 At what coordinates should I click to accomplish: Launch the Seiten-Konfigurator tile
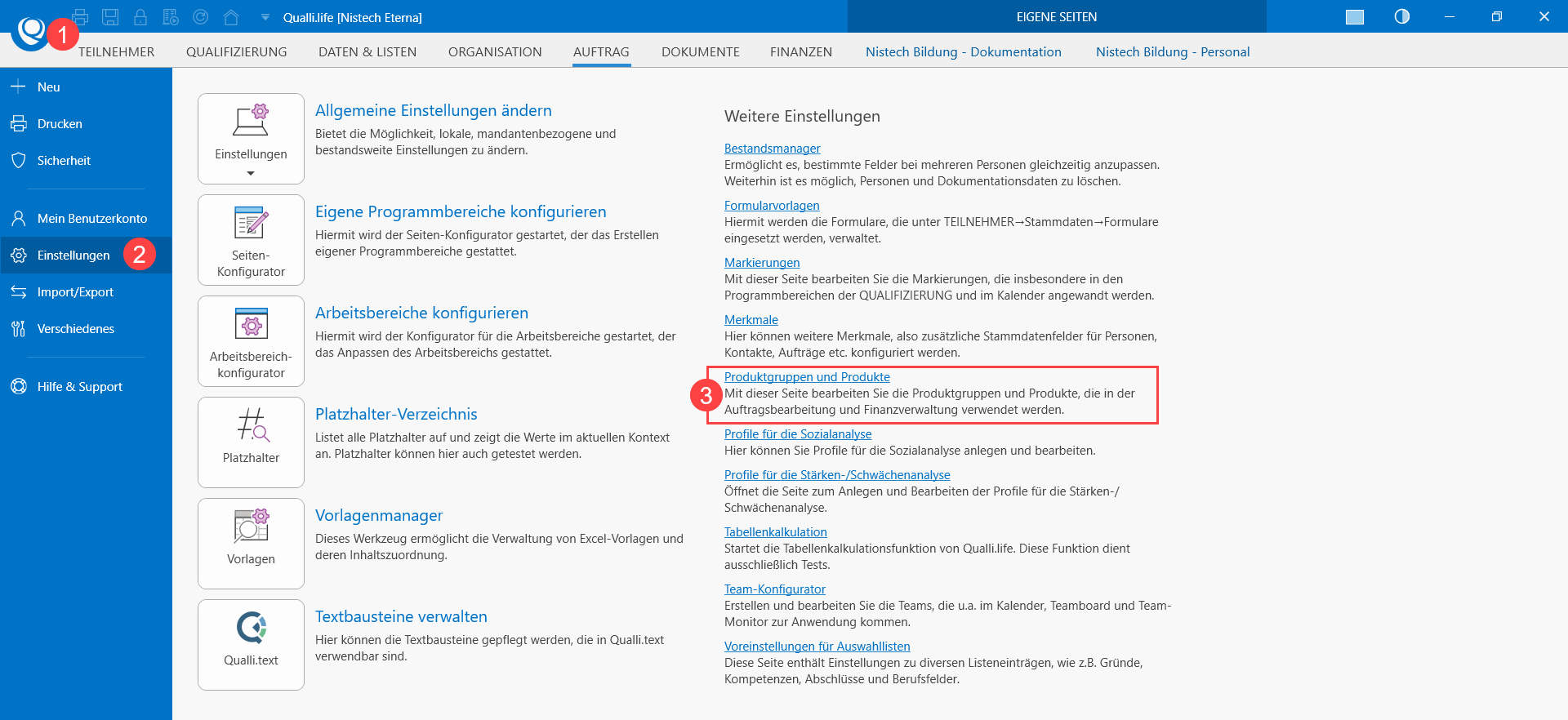click(x=251, y=240)
